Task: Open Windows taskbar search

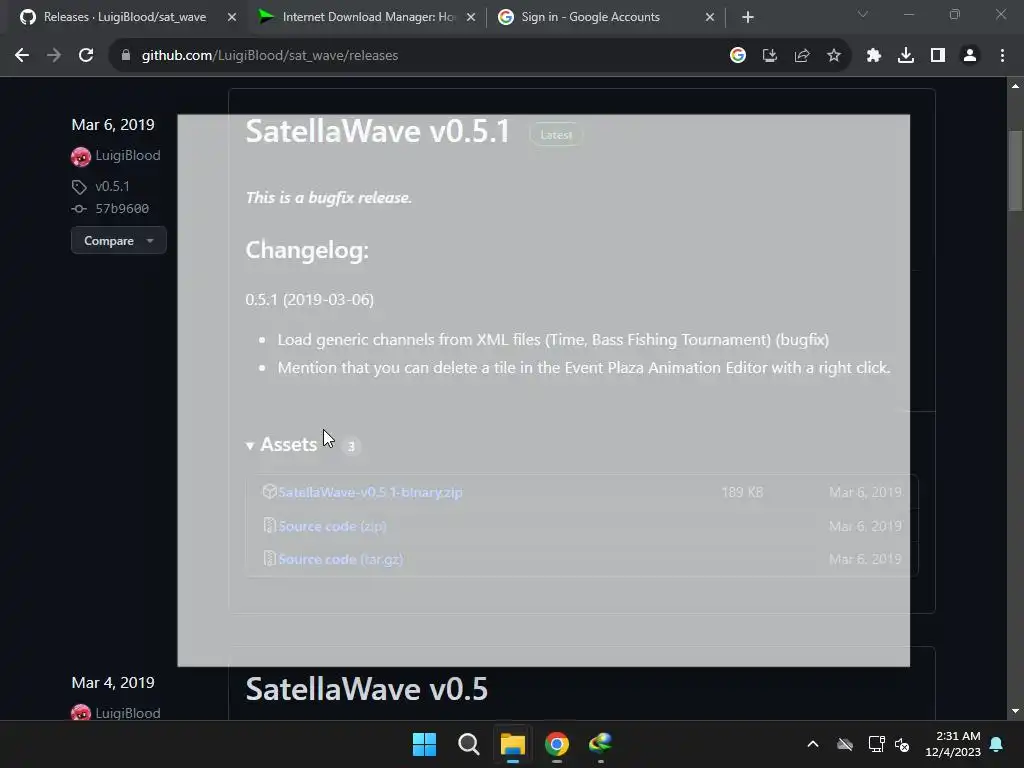Action: 468,744
